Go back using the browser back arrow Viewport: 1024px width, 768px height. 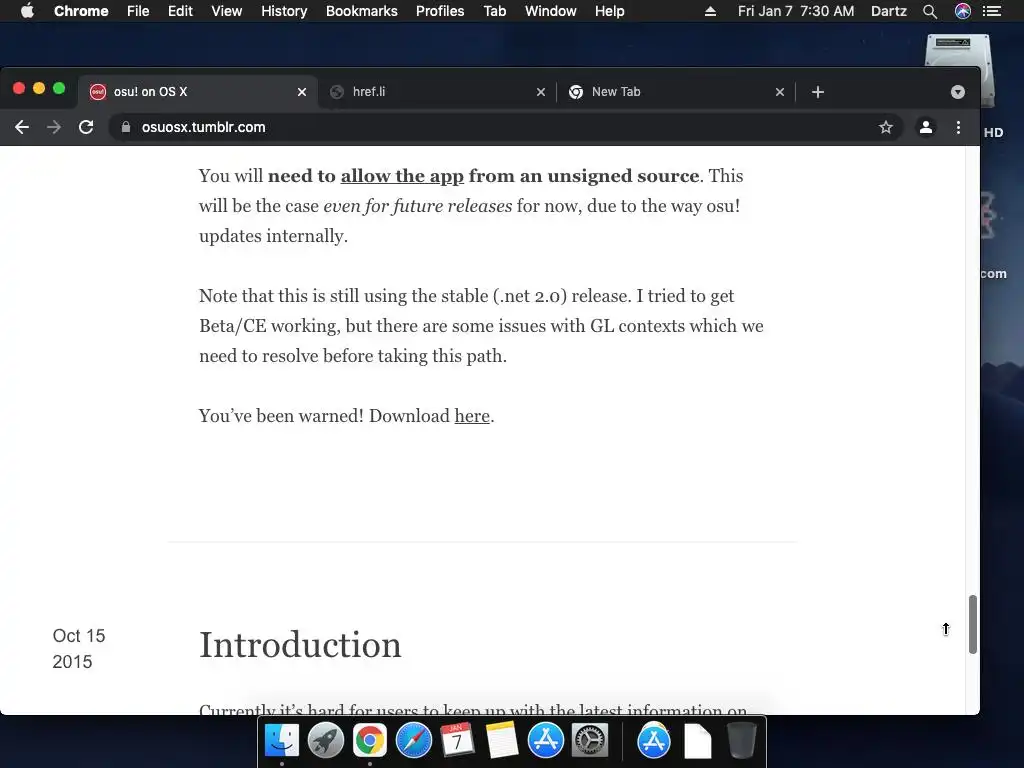tap(22, 127)
